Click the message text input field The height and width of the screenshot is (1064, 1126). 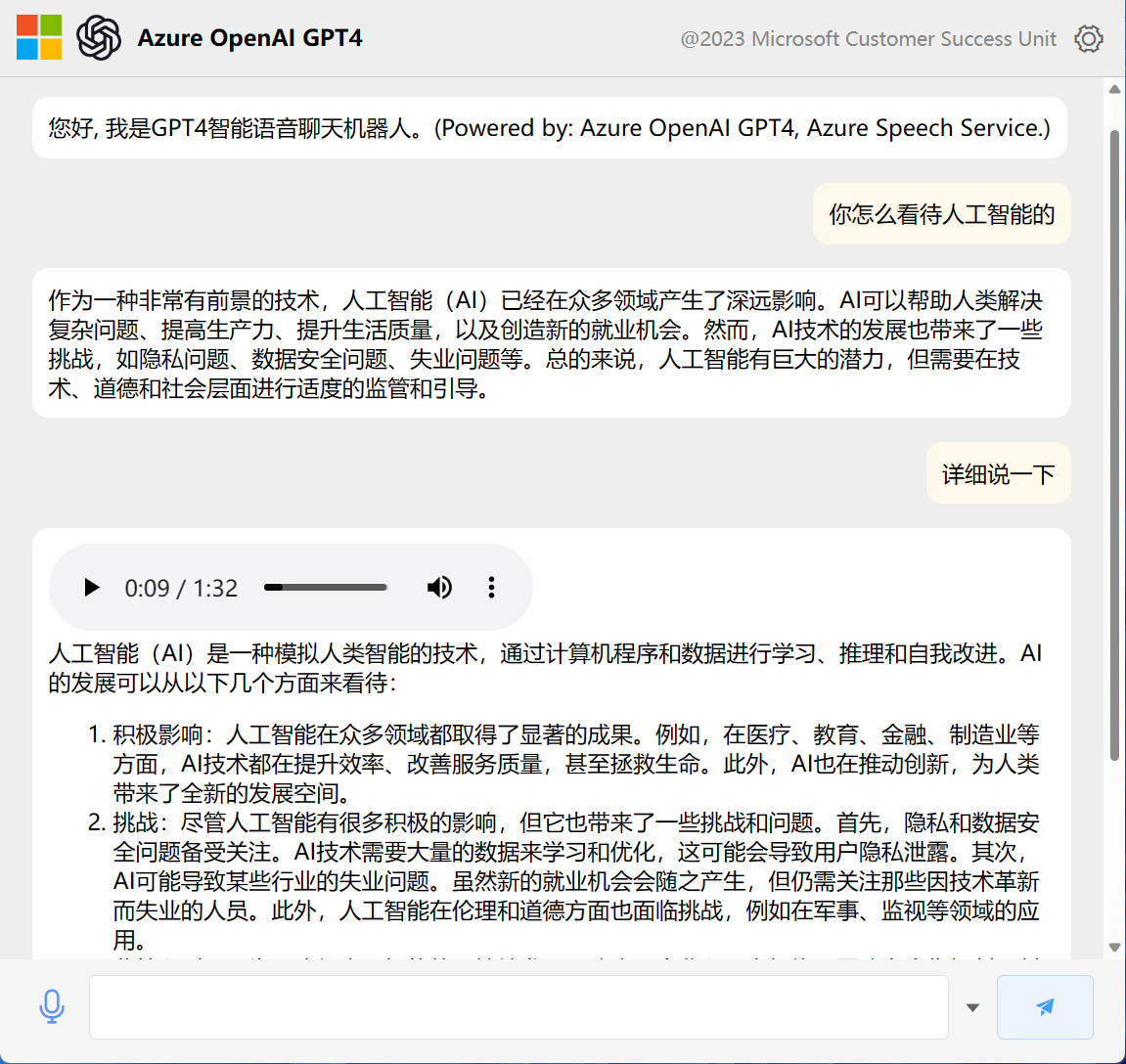518,1007
